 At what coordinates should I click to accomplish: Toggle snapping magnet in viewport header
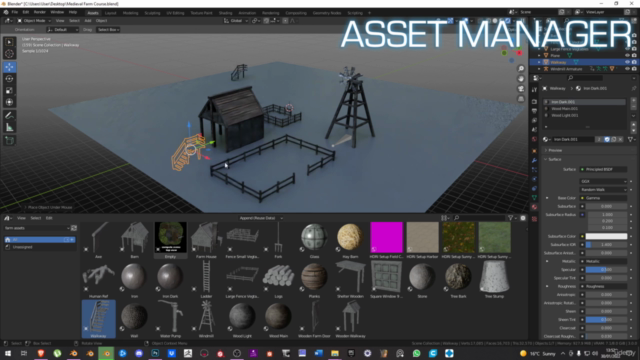point(266,21)
